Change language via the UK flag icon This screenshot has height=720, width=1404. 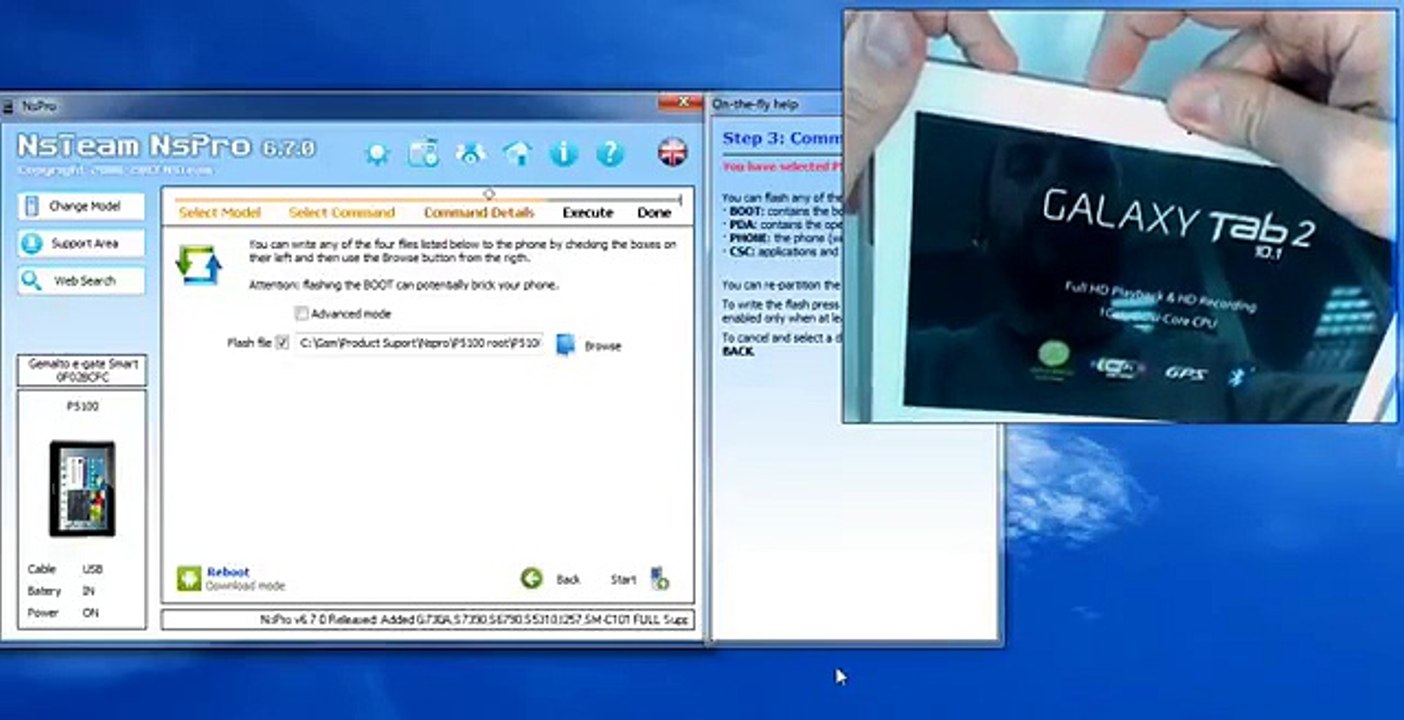(x=672, y=152)
